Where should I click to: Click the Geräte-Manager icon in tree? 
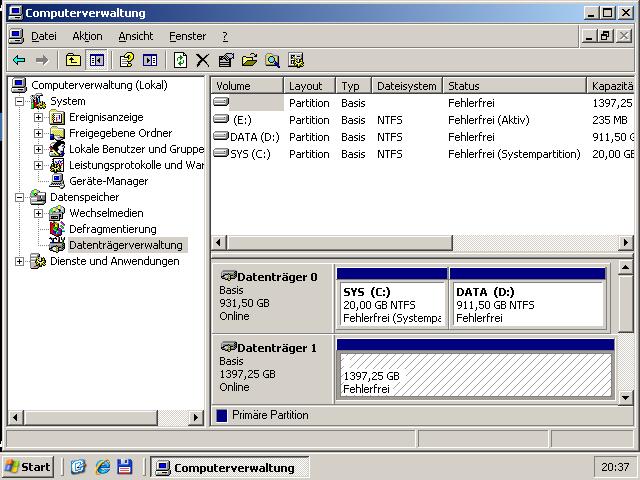pyautogui.click(x=57, y=181)
